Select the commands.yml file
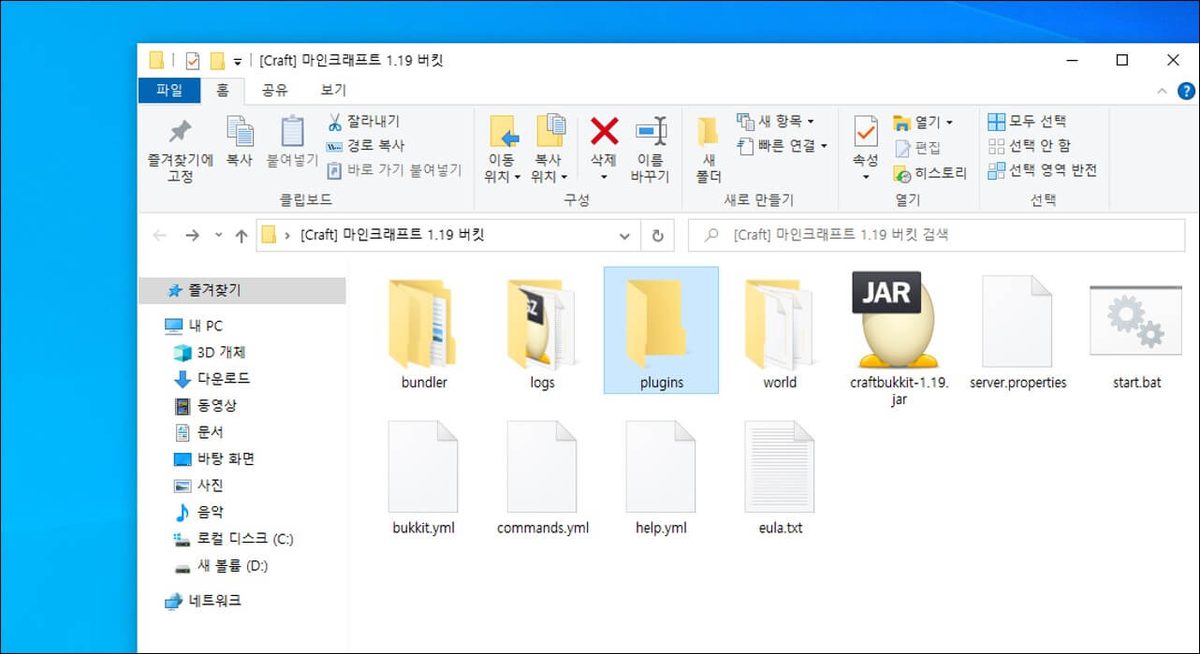This screenshot has width=1200, height=654. [x=542, y=478]
